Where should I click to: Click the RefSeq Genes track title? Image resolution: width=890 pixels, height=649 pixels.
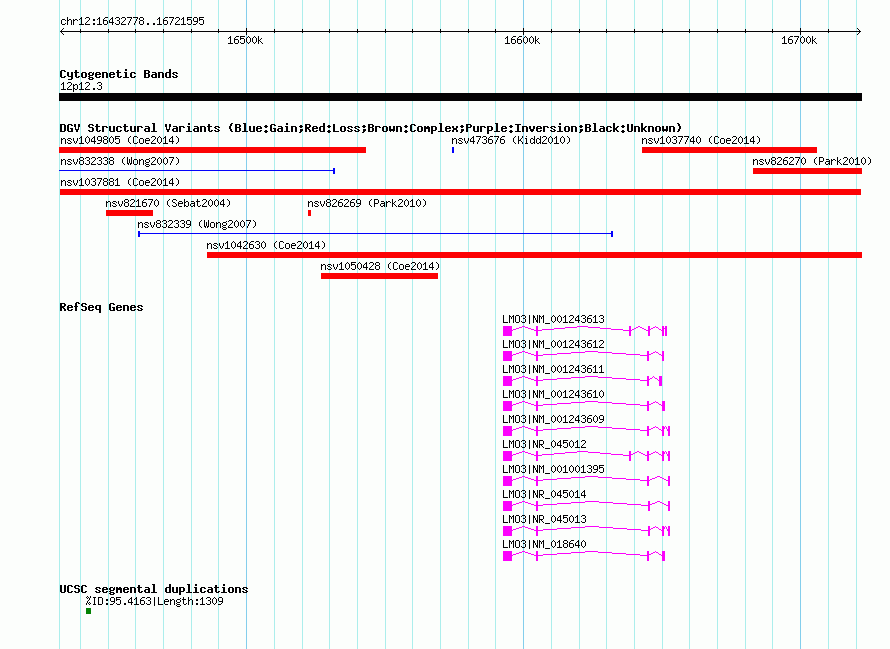(101, 307)
